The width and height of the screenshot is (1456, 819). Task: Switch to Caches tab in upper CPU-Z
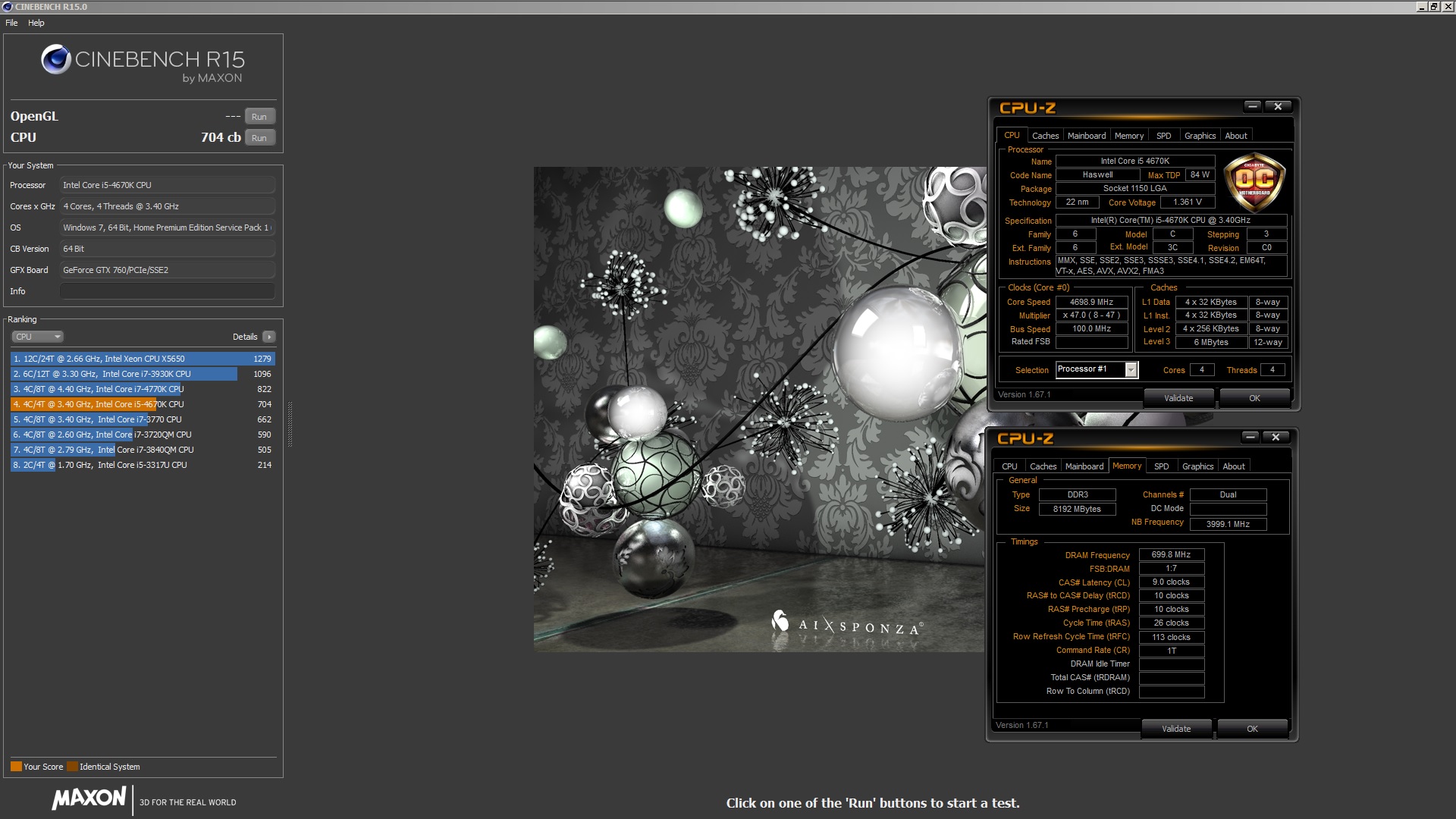point(1045,136)
